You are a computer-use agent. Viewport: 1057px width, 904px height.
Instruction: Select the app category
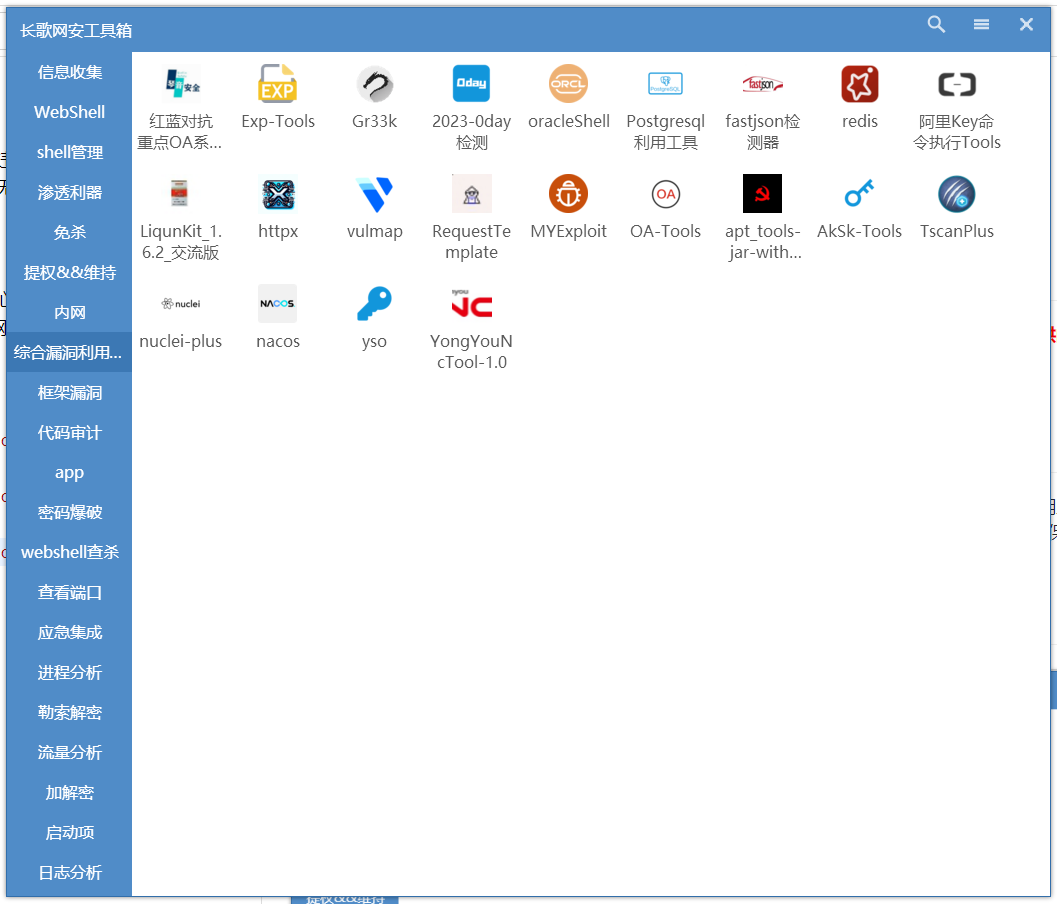[69, 473]
